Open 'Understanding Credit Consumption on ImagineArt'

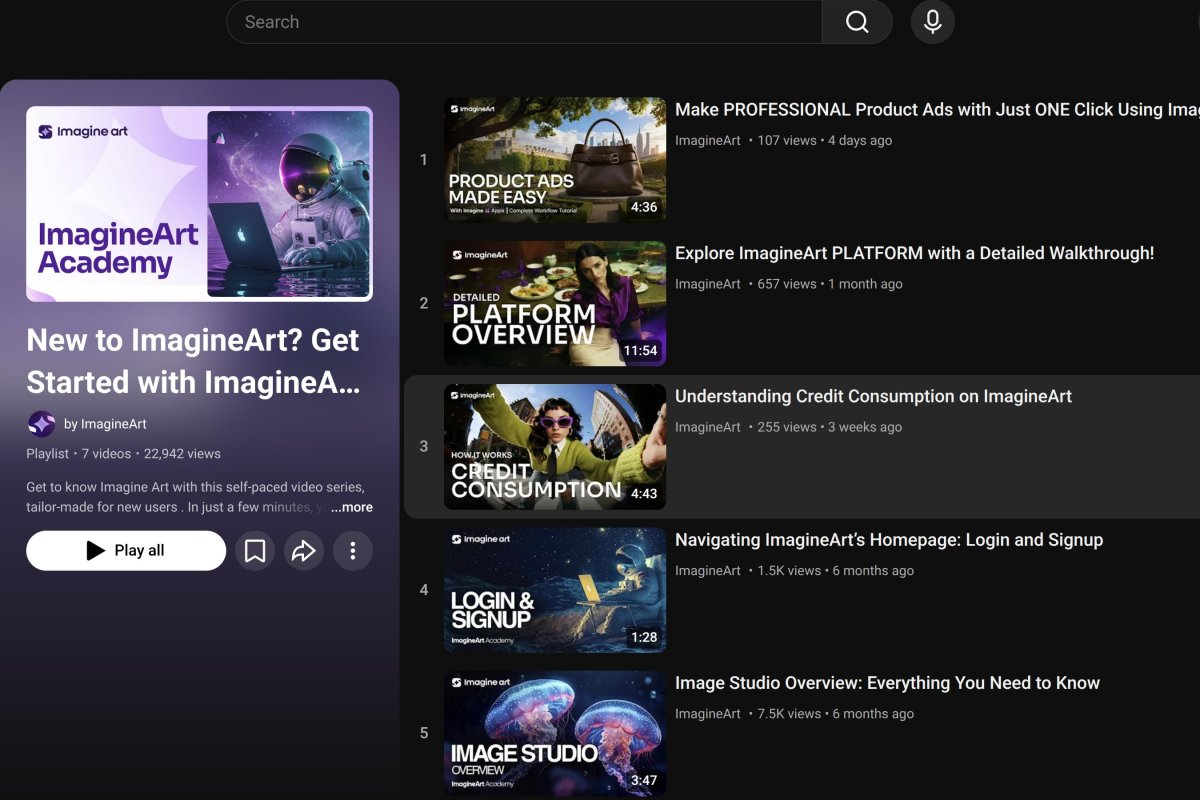875,396
